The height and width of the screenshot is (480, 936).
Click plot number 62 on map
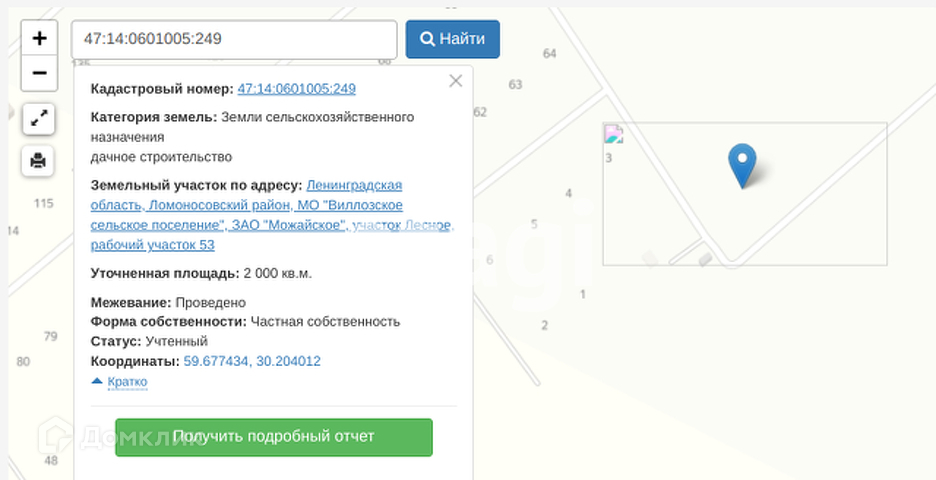481,112
